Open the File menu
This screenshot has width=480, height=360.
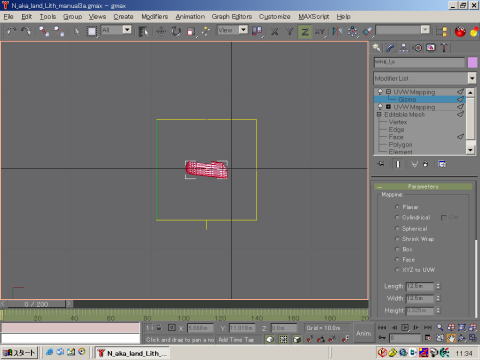click(x=8, y=16)
